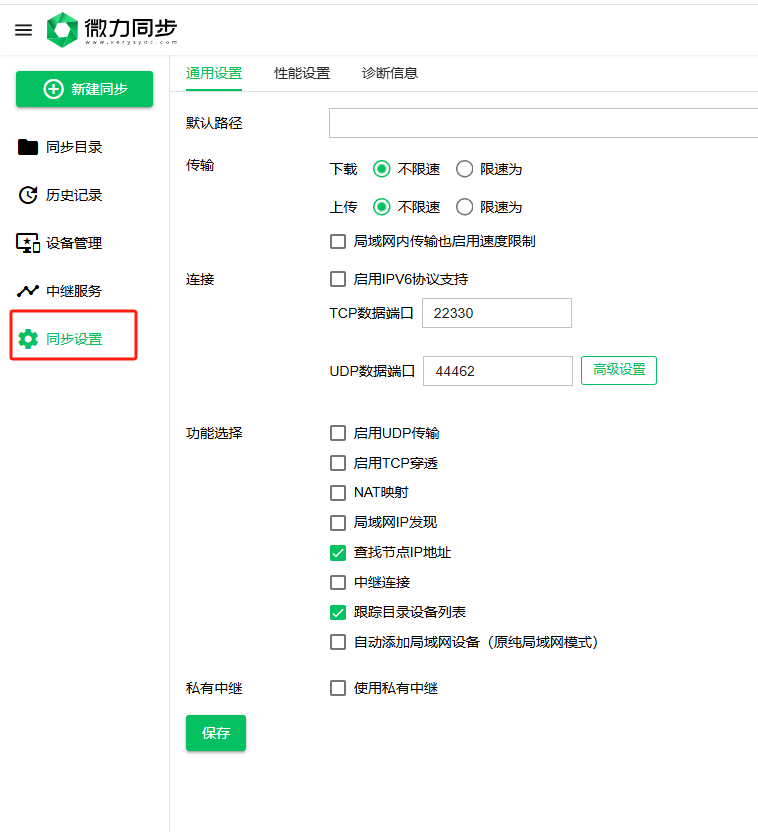The image size is (758, 832).
Task: Open 同步目录 folder icon
Action: [28, 147]
